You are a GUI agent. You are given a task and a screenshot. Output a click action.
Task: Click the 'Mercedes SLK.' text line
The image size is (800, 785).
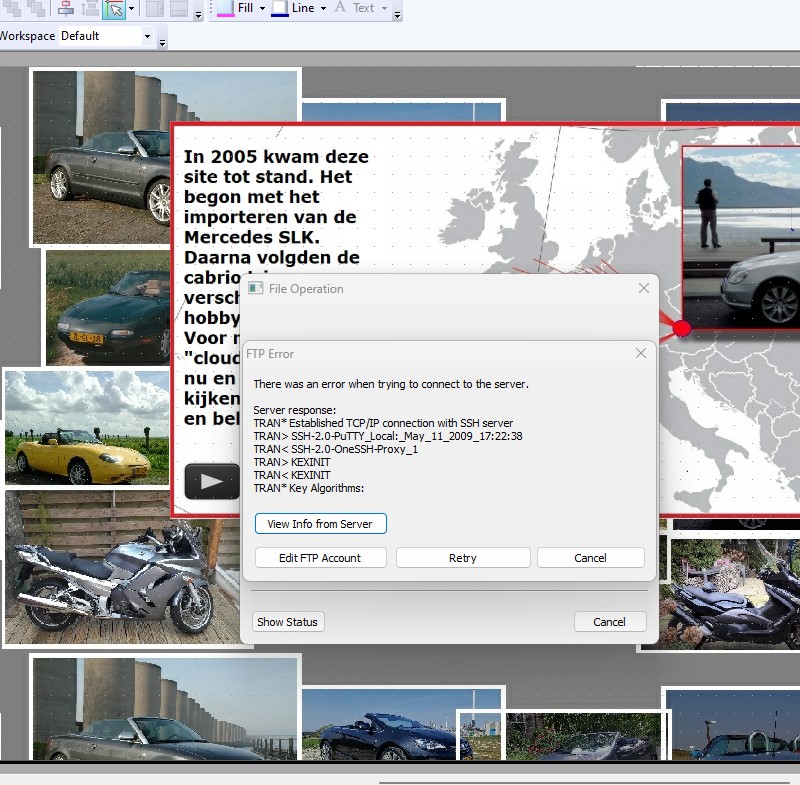[x=252, y=237]
